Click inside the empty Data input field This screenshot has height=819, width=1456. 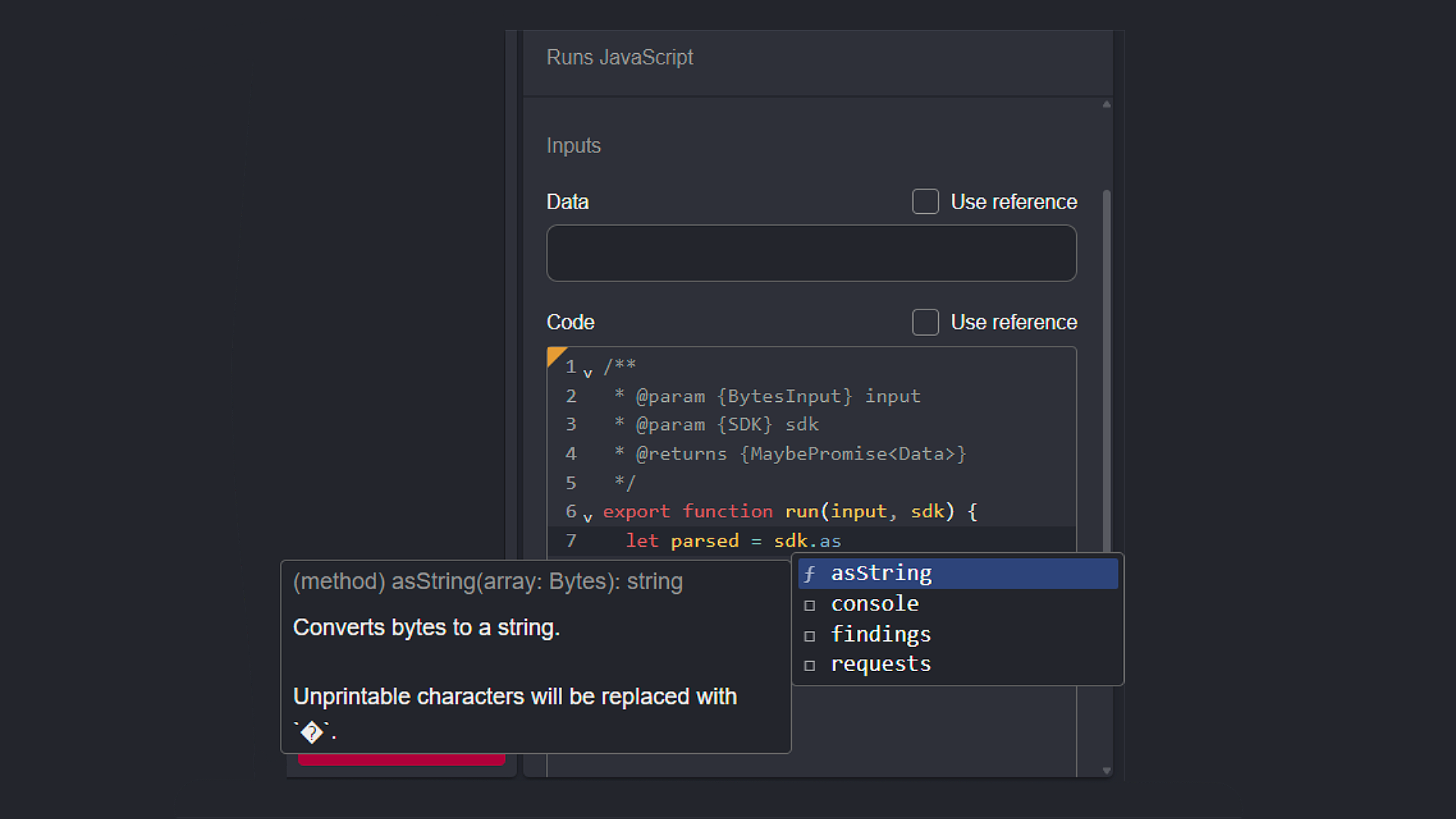point(811,253)
